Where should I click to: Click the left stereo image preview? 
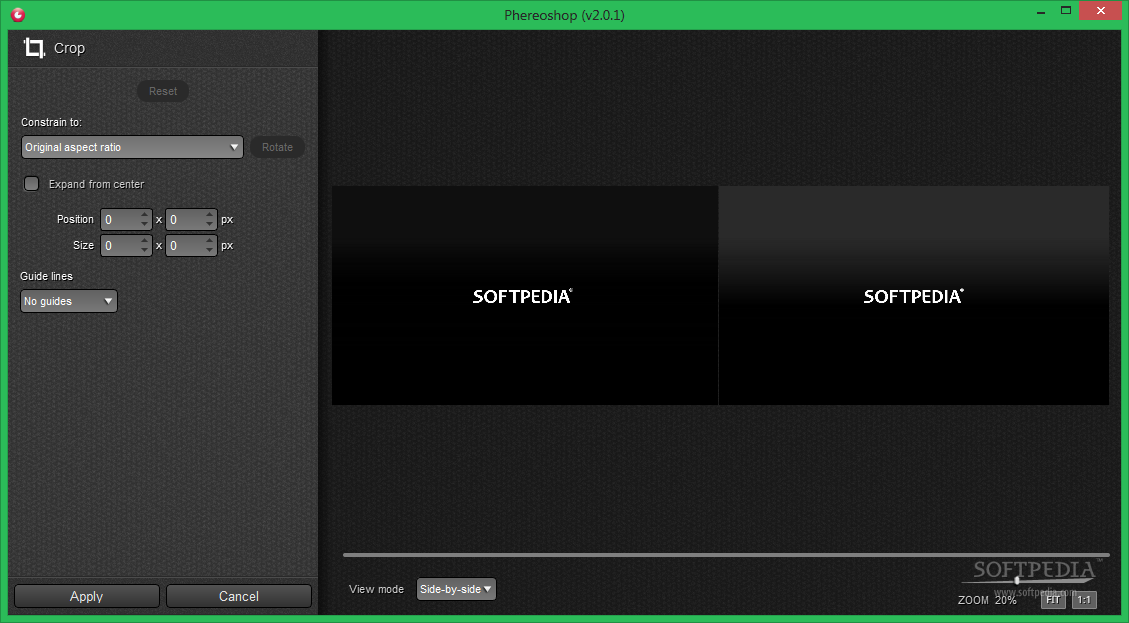pos(525,295)
